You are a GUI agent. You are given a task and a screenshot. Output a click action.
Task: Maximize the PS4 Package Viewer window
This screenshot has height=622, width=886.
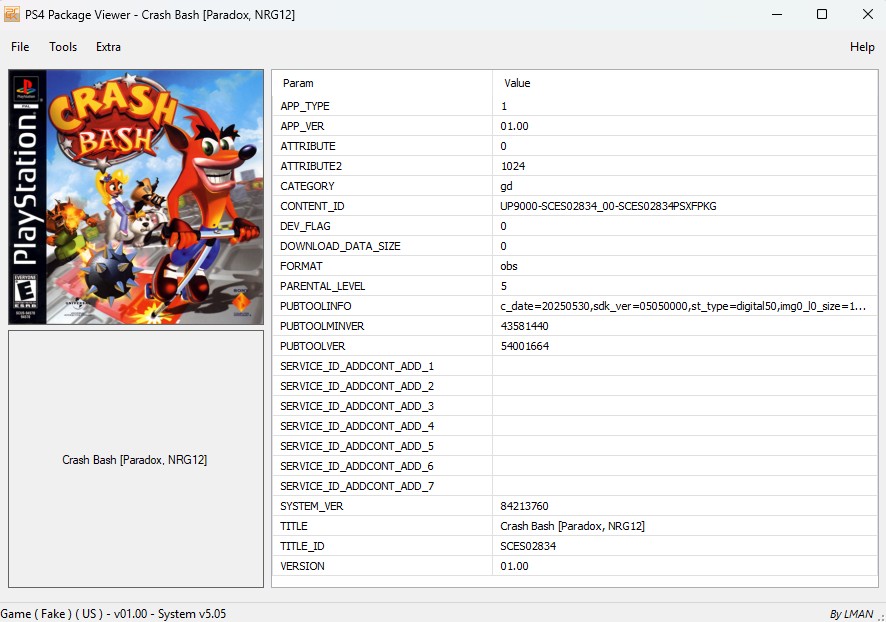(822, 14)
